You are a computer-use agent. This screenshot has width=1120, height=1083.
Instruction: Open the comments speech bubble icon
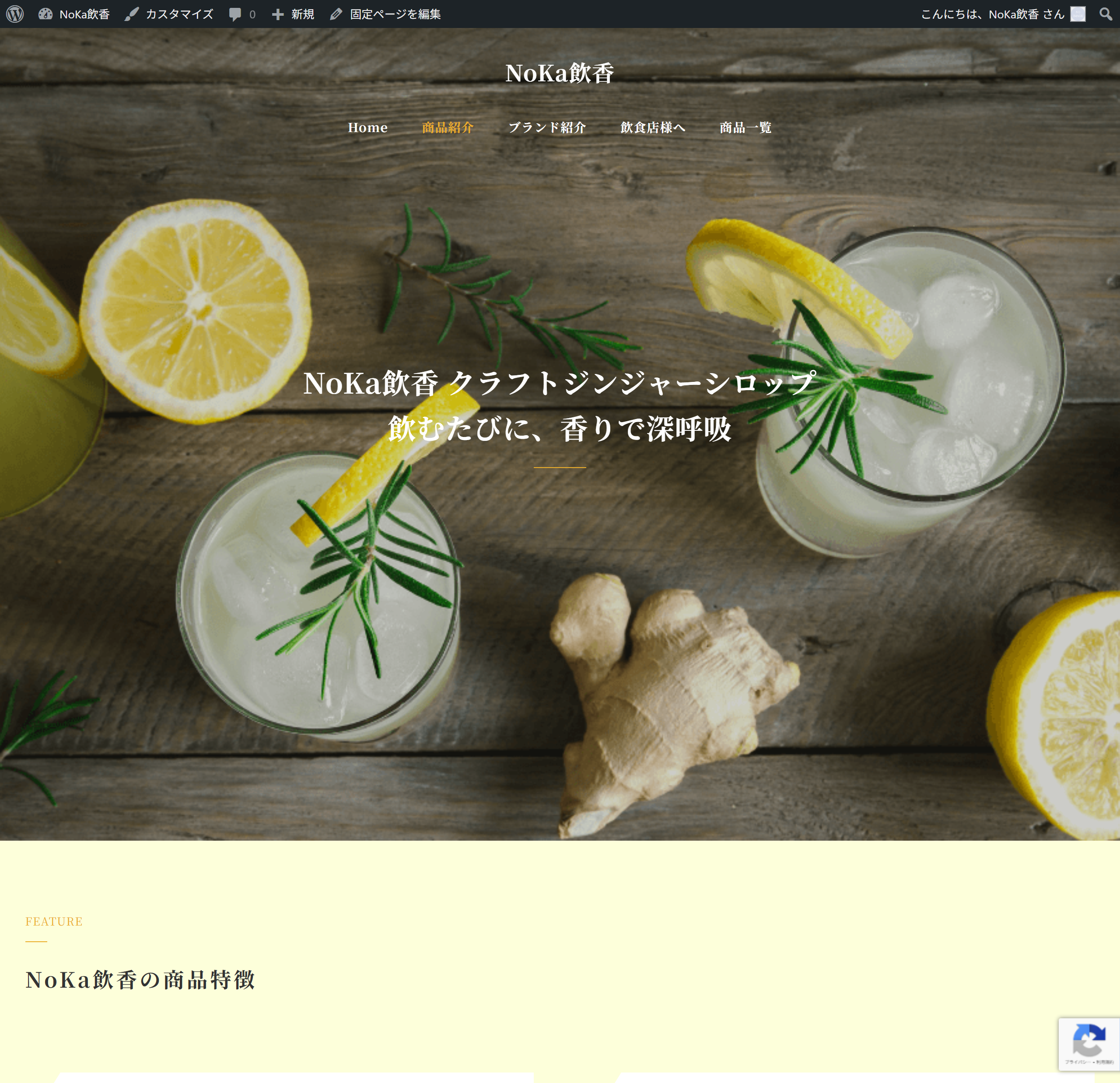point(235,14)
